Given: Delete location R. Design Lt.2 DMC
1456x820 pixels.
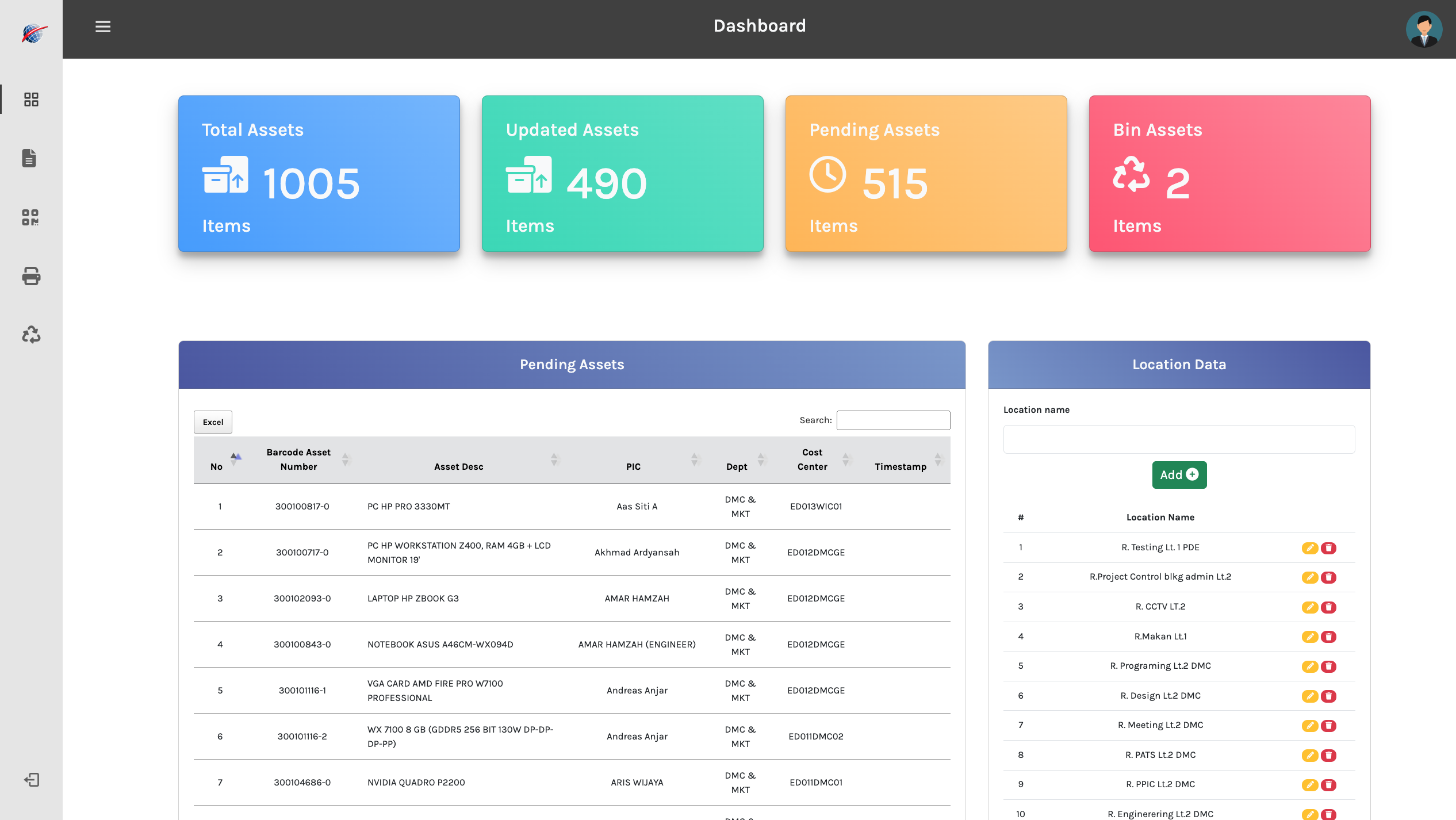Looking at the screenshot, I should point(1328,696).
